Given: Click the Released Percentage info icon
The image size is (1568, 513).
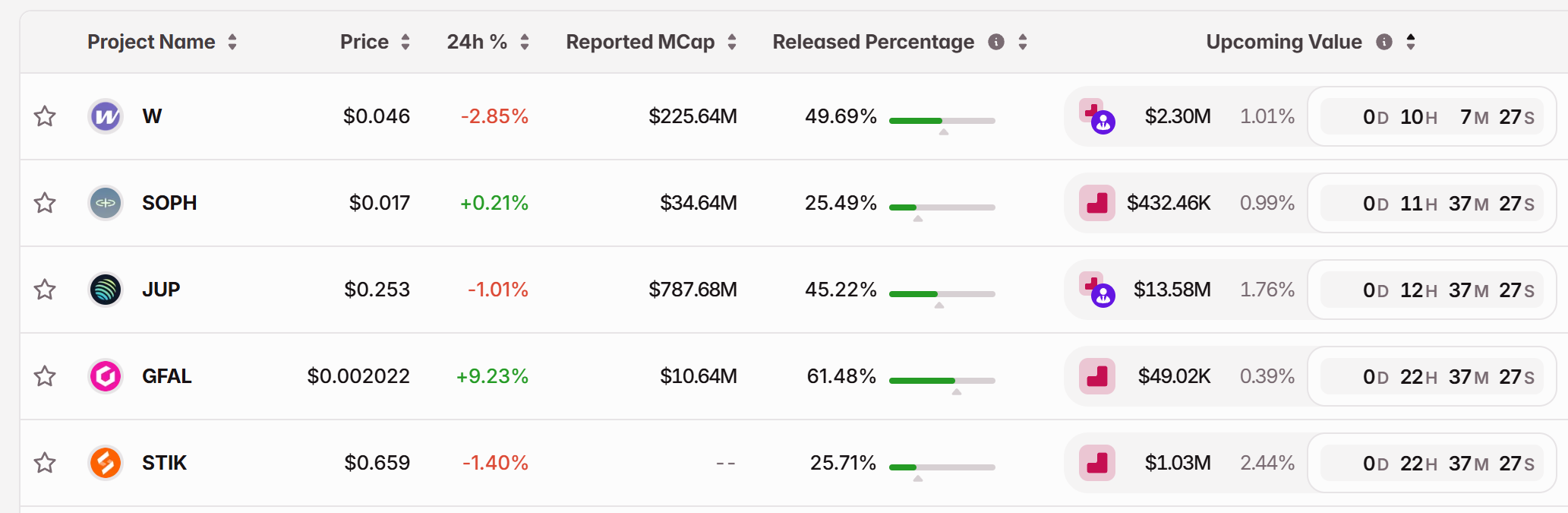Looking at the screenshot, I should tap(996, 43).
